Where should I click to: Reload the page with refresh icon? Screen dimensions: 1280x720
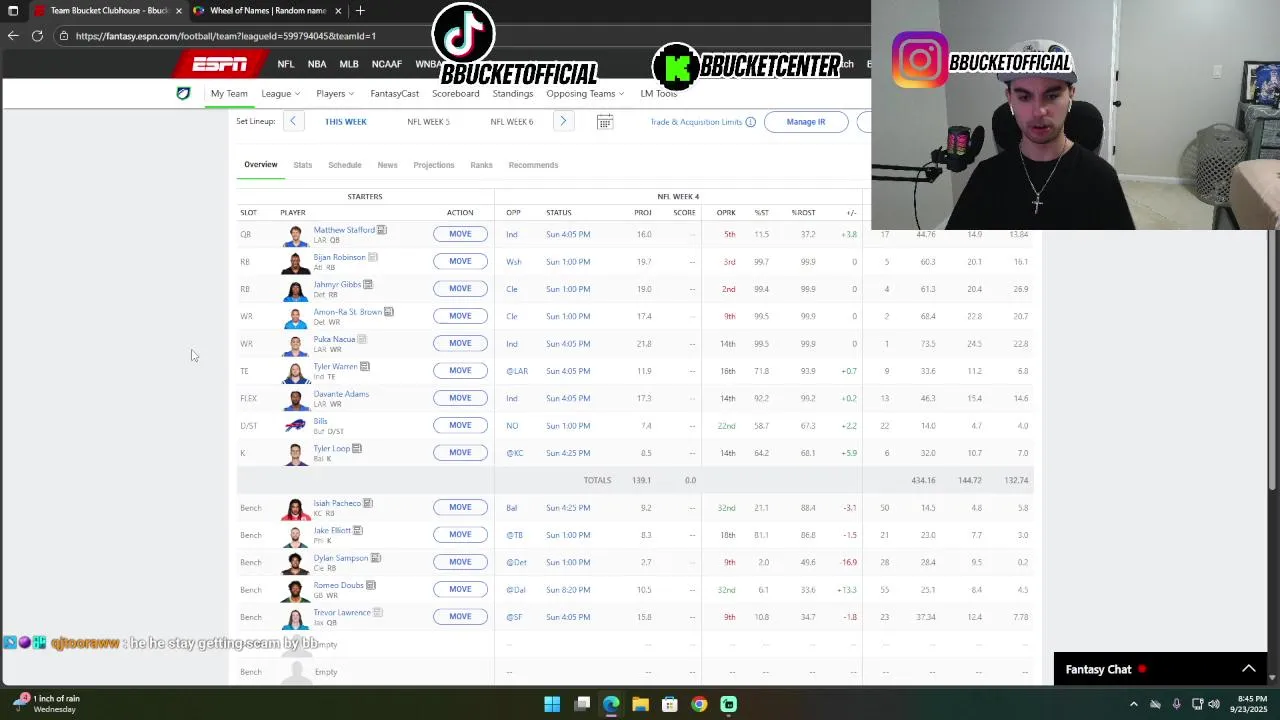pyautogui.click(x=37, y=36)
